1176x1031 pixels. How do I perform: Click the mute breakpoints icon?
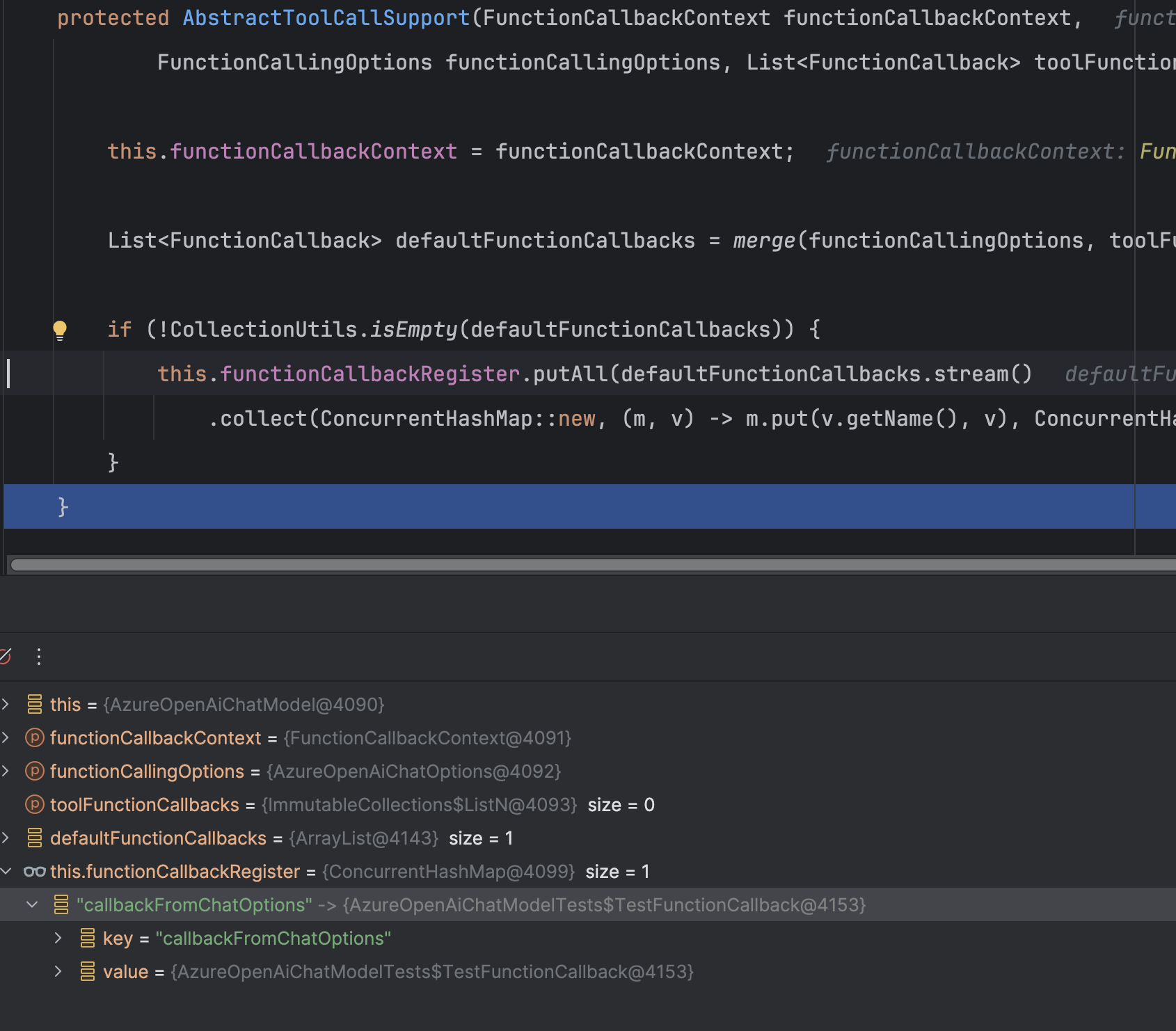[4, 656]
